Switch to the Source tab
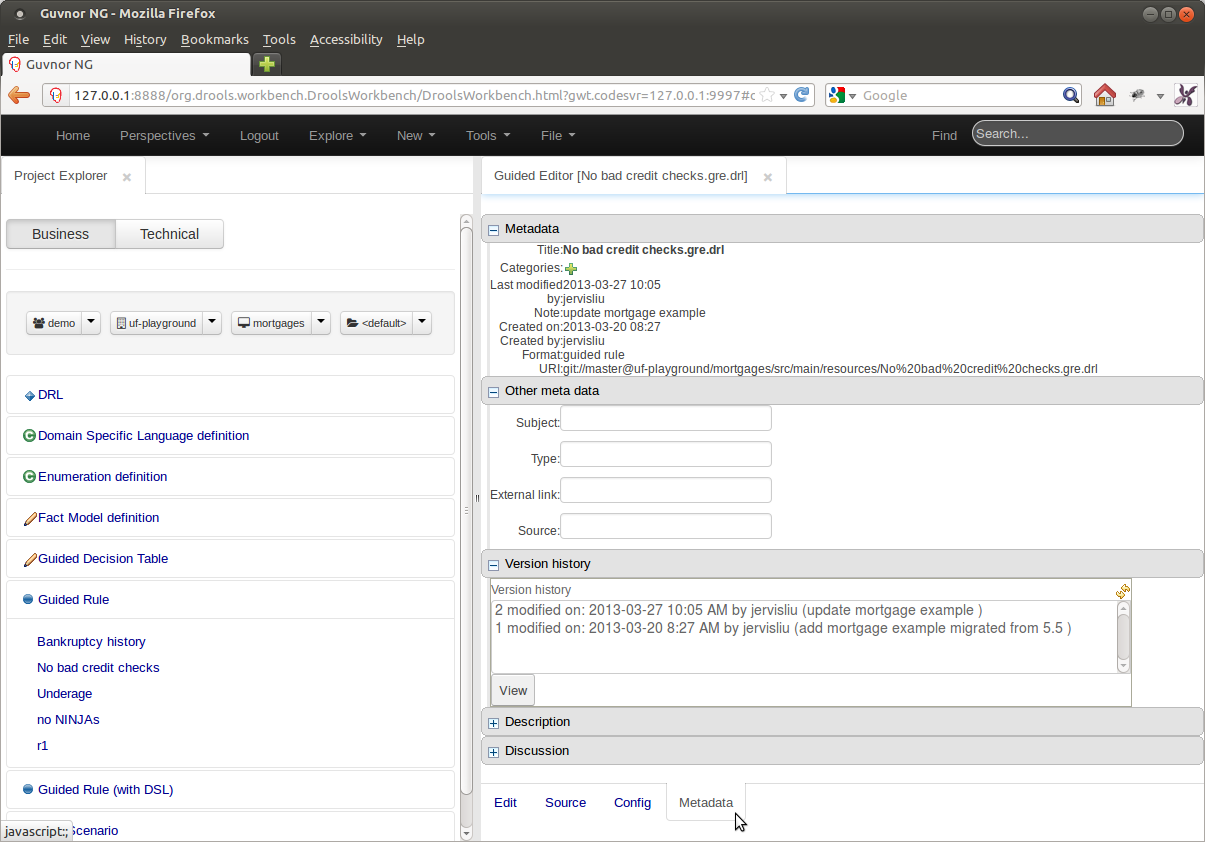 (x=565, y=803)
